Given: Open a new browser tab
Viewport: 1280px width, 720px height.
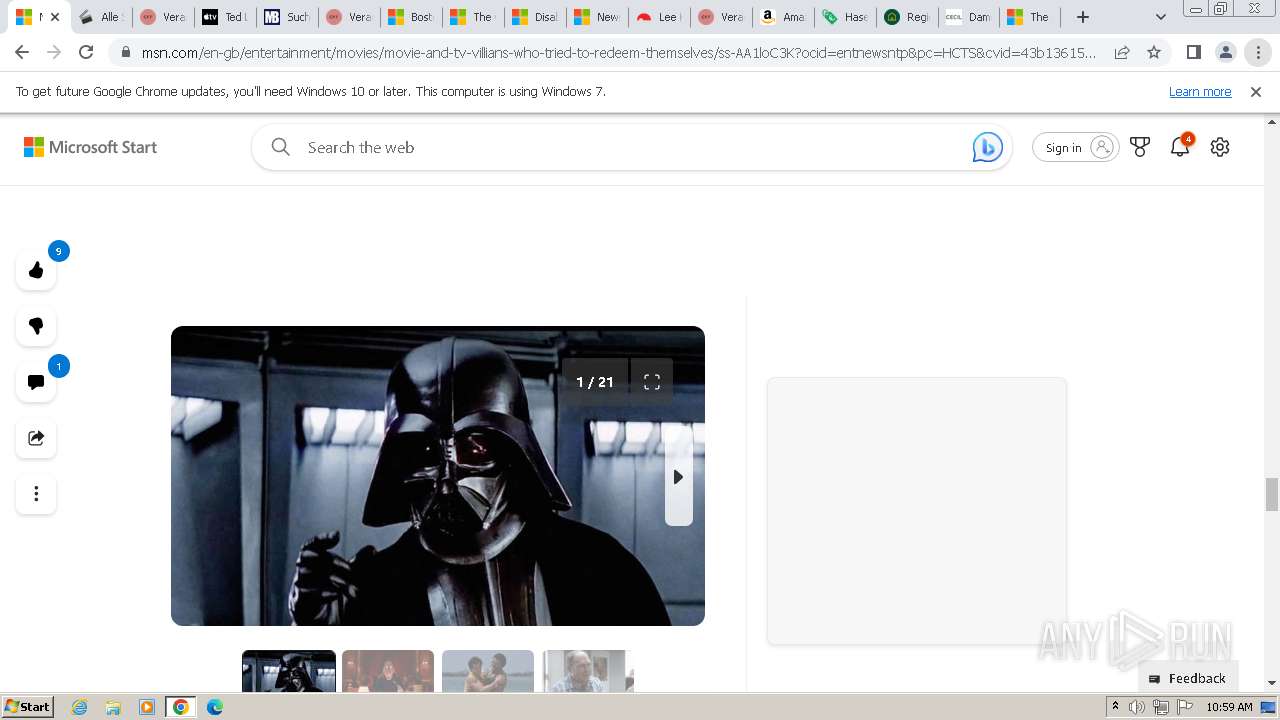Looking at the screenshot, I should point(1083,17).
